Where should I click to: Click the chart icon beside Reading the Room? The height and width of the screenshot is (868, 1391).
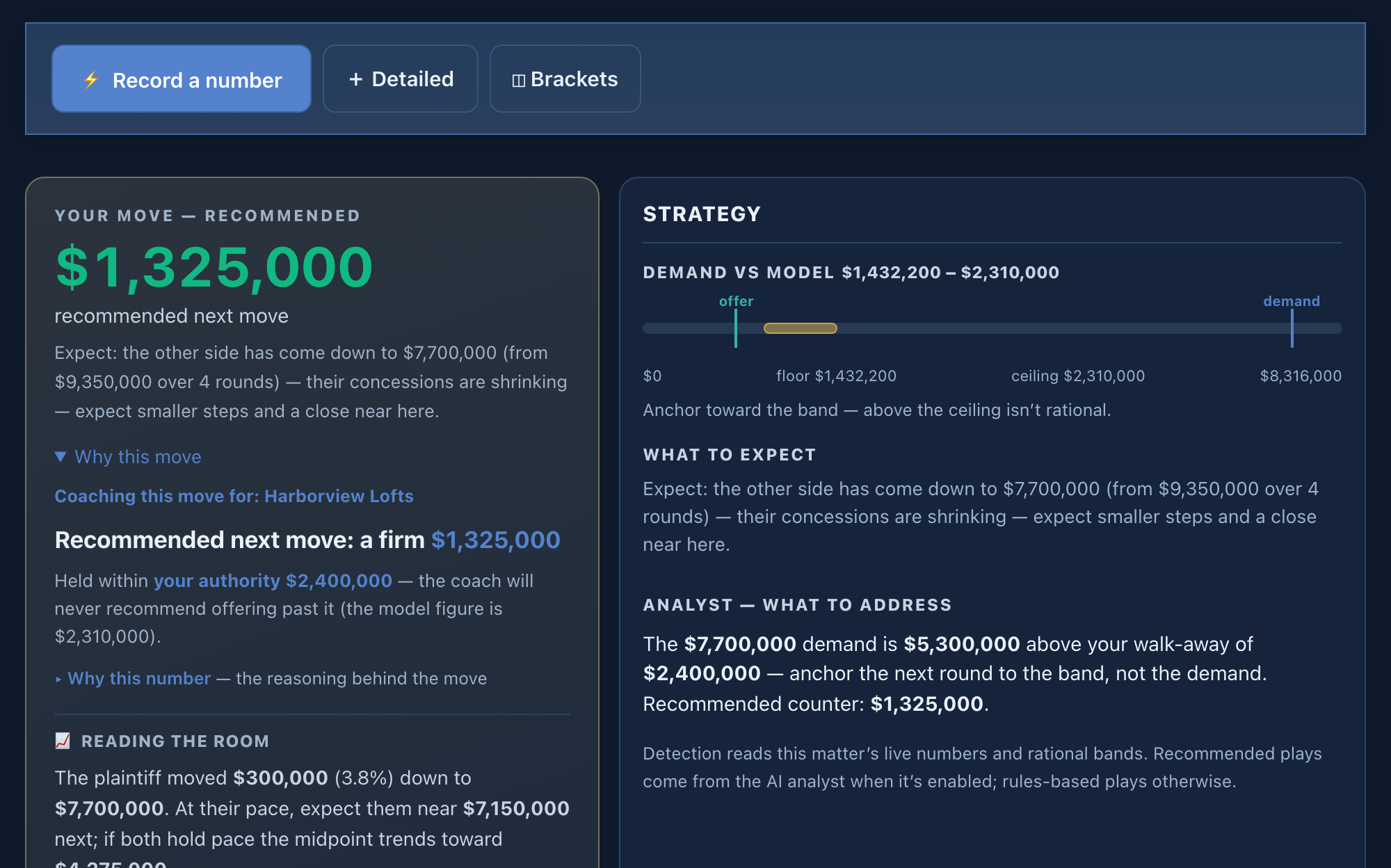click(x=63, y=741)
